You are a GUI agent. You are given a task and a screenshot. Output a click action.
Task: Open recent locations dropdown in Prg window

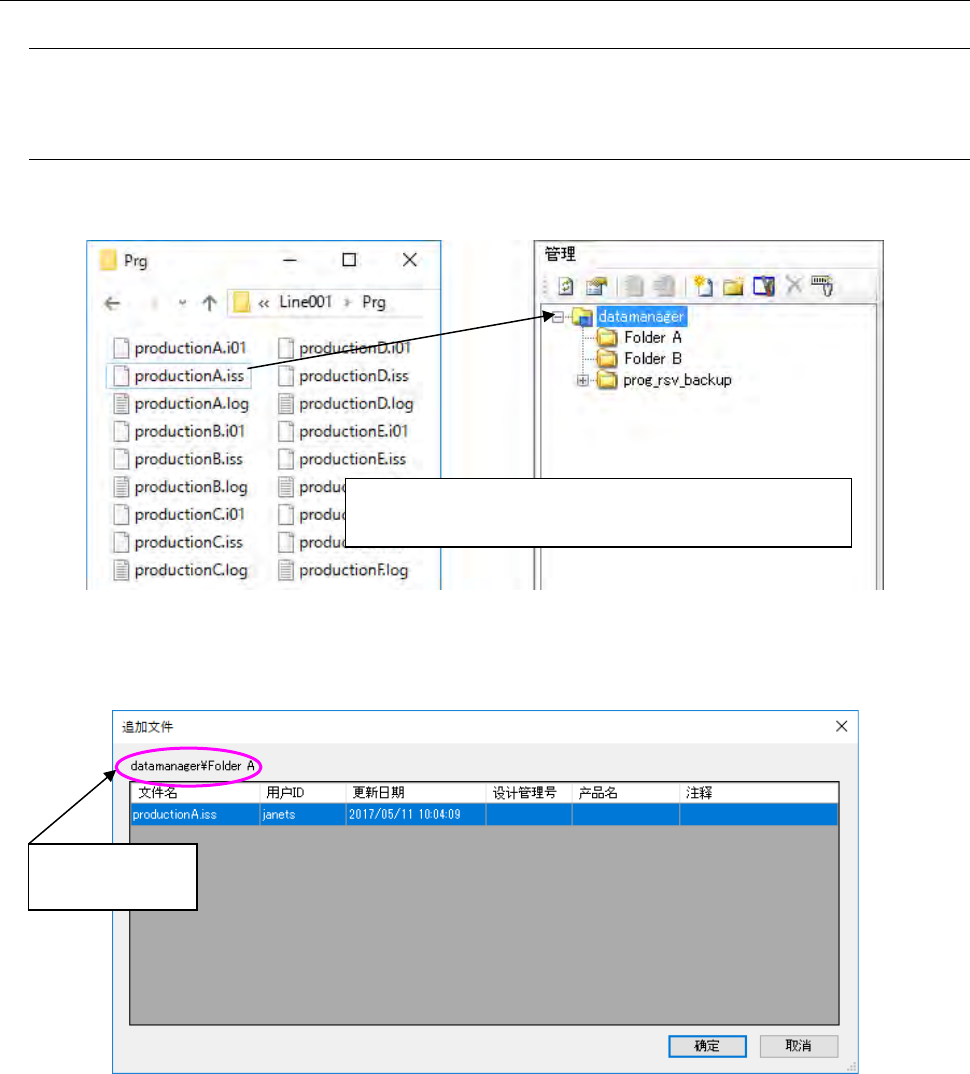tap(182, 303)
